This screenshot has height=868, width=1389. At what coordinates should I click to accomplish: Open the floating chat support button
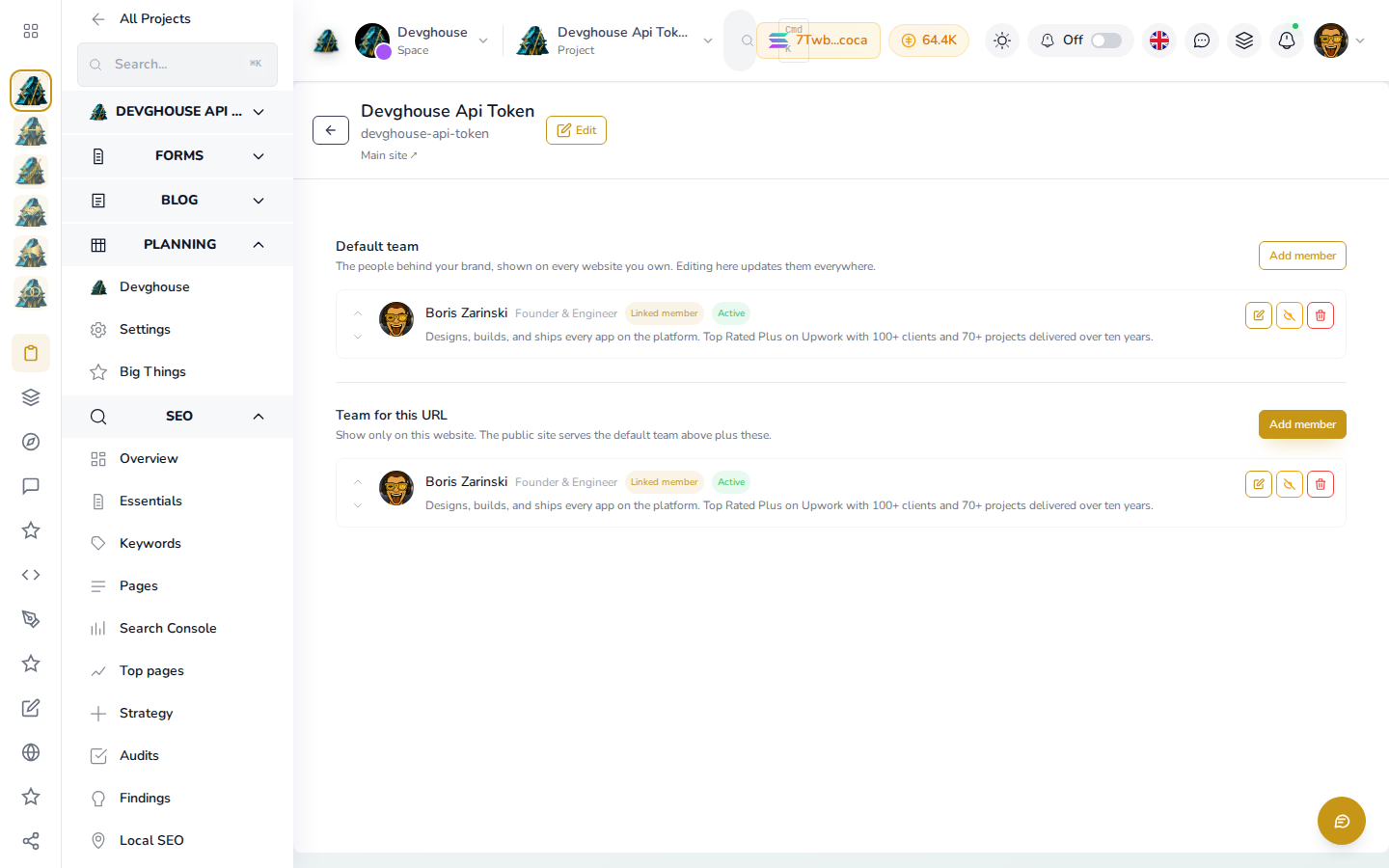click(1342, 821)
